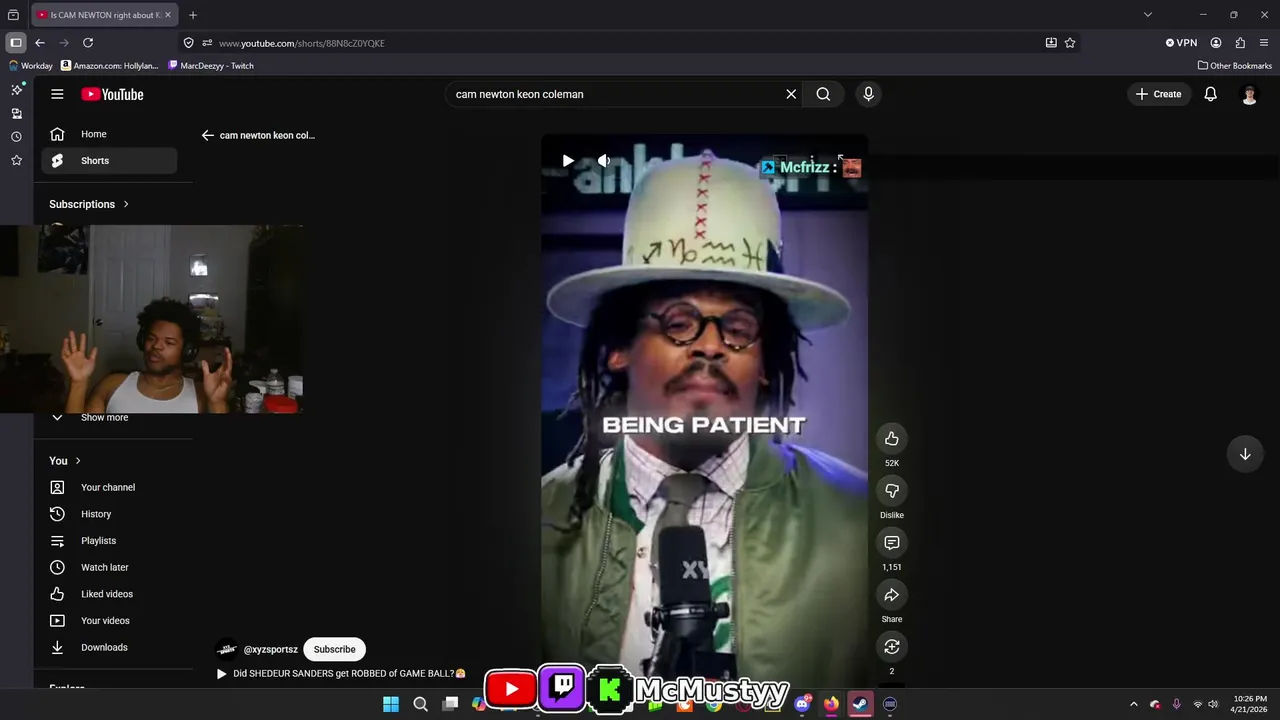The height and width of the screenshot is (720, 1280).
Task: Open the YouTube hamburger guide menu
Action: (x=57, y=94)
